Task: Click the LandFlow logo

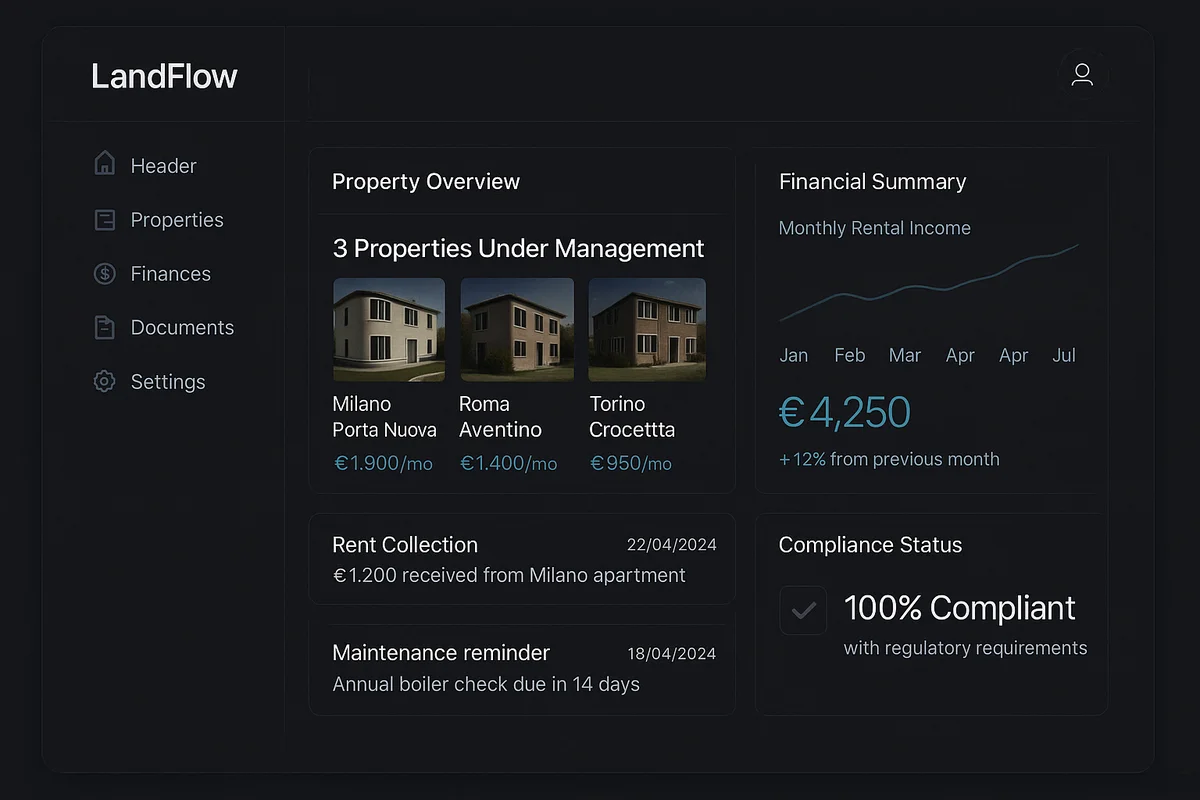Action: pos(164,76)
